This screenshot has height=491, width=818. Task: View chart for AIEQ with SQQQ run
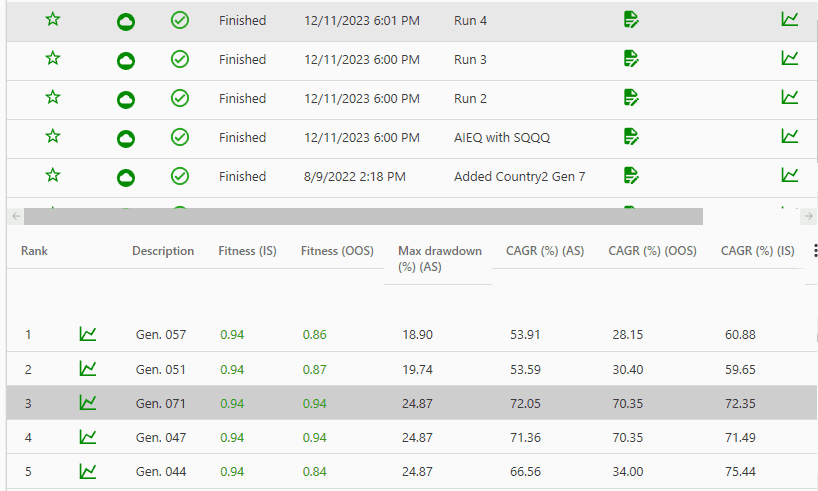click(790, 137)
